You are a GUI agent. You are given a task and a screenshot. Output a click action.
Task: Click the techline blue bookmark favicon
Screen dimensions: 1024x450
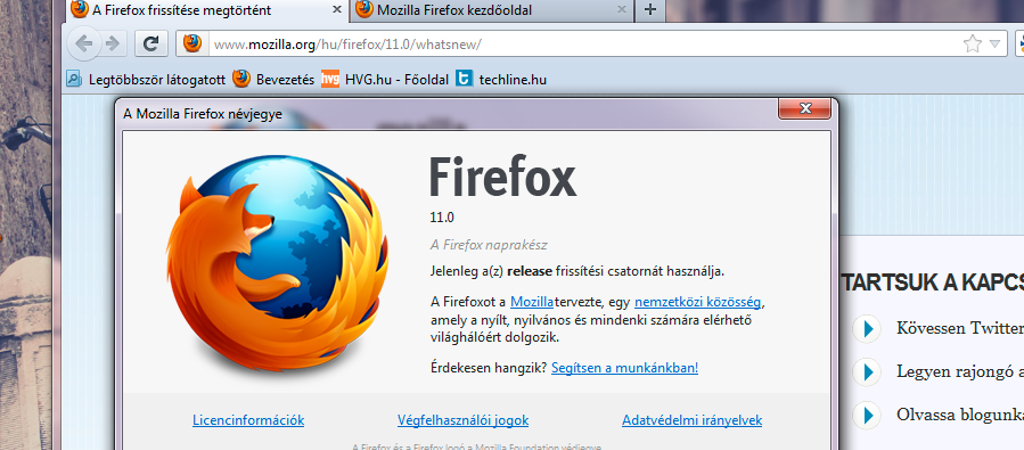pyautogui.click(x=464, y=80)
